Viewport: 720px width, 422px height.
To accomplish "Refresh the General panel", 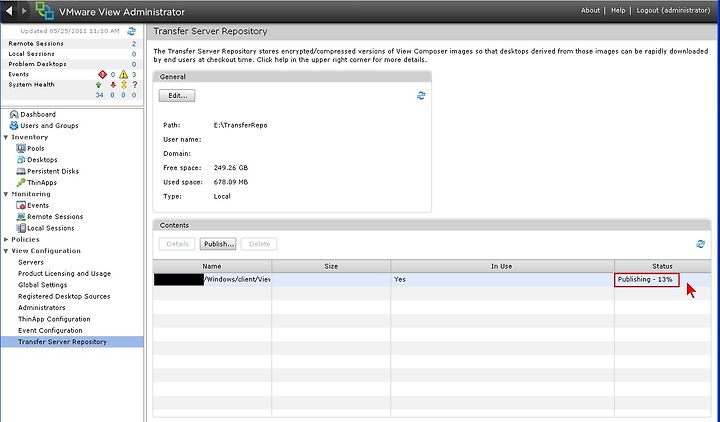I will pyautogui.click(x=421, y=96).
